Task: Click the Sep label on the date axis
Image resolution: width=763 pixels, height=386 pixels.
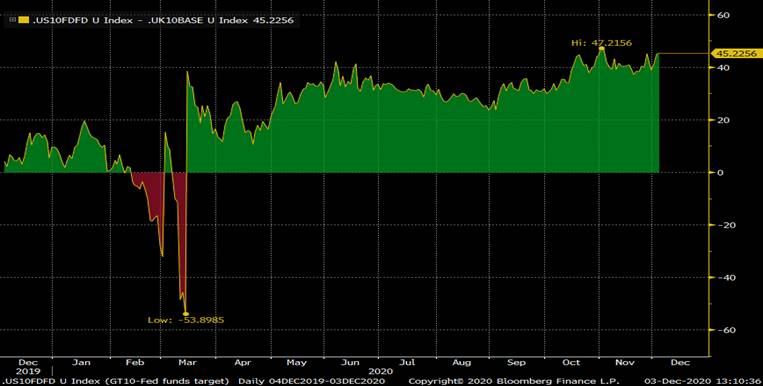Action: pyautogui.click(x=516, y=363)
